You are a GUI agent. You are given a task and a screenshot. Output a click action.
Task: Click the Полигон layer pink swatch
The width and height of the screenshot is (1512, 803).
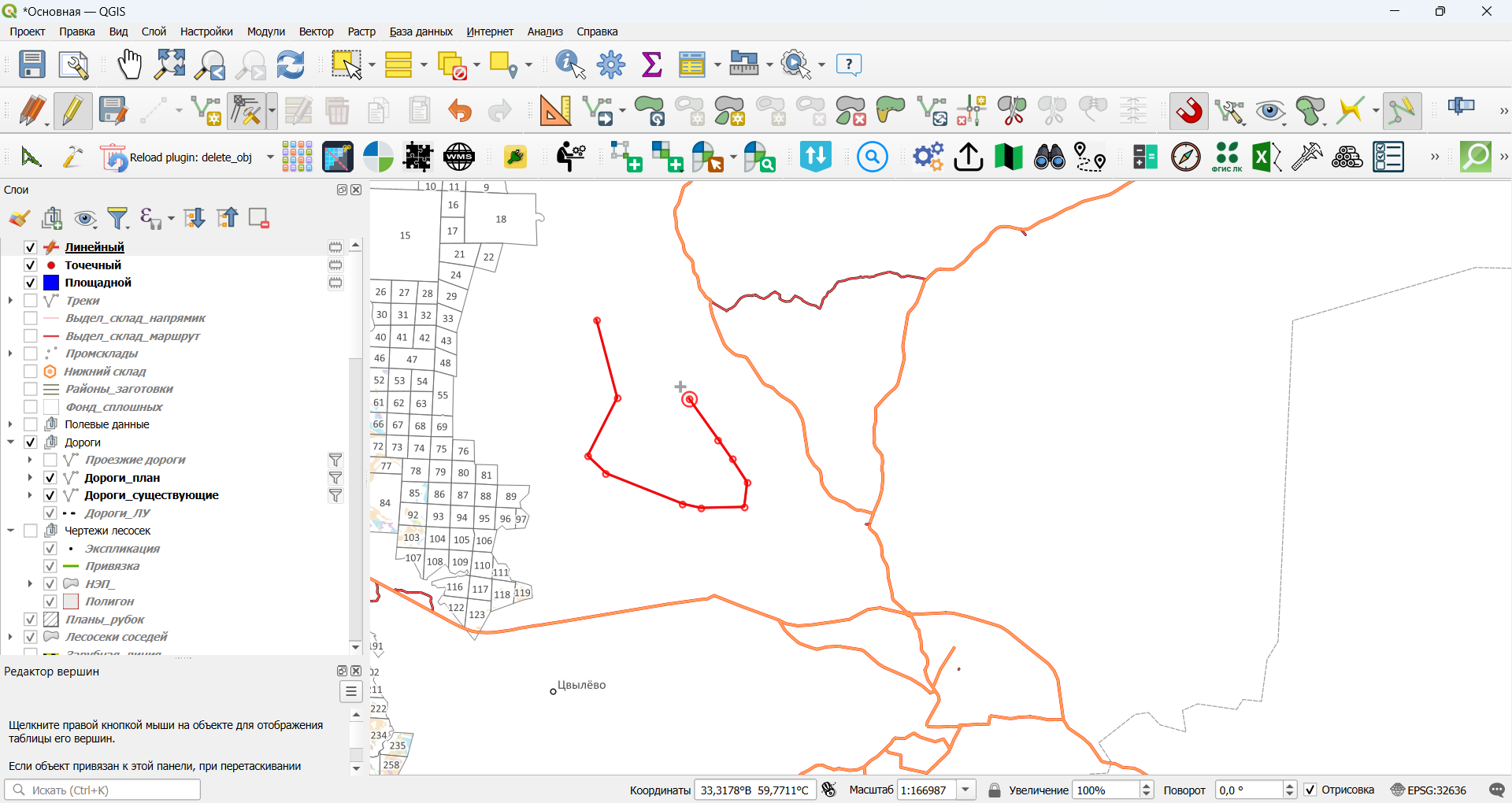[x=71, y=601]
